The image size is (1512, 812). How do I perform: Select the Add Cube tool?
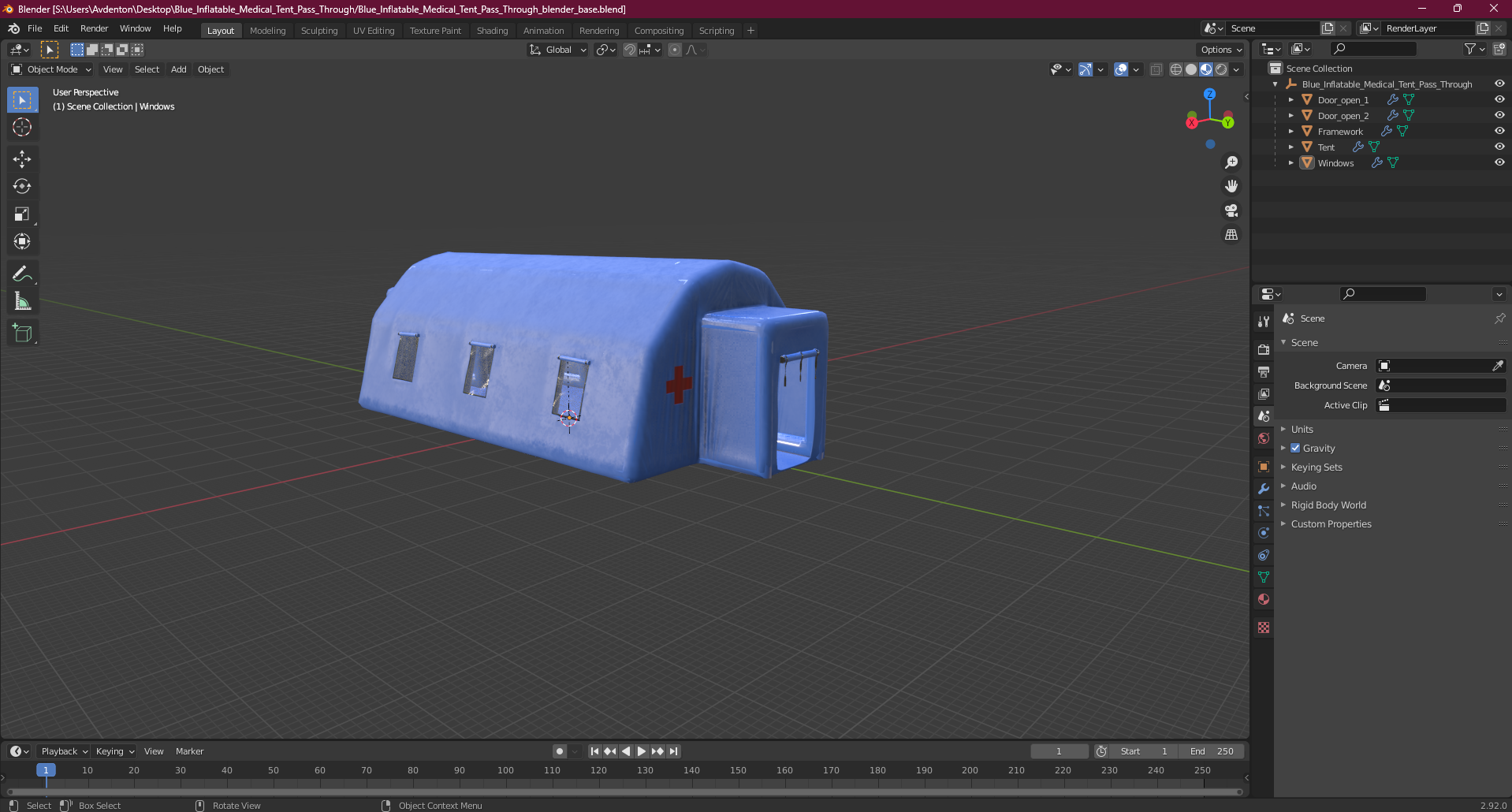point(22,333)
